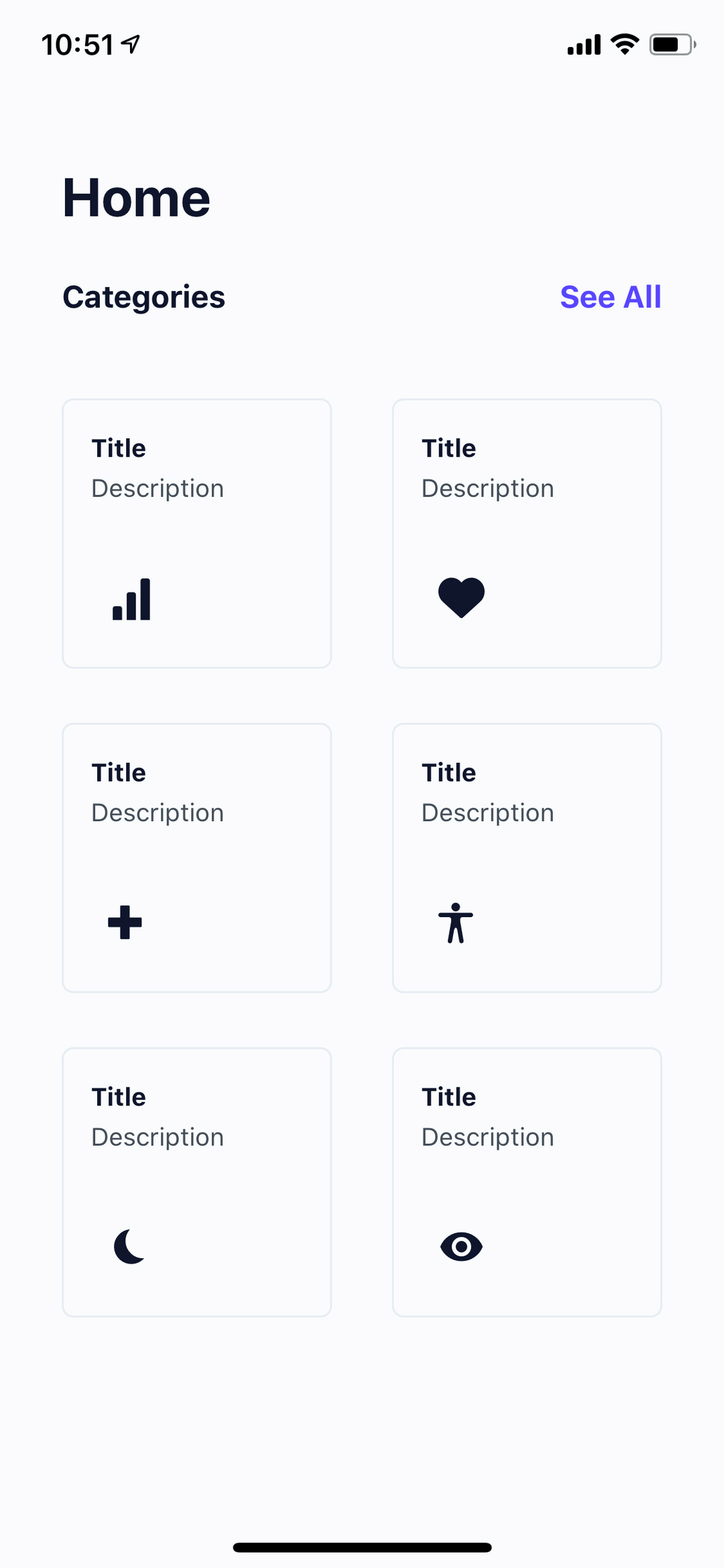Open the accessibility person icon
The image size is (724, 1568).
click(455, 923)
